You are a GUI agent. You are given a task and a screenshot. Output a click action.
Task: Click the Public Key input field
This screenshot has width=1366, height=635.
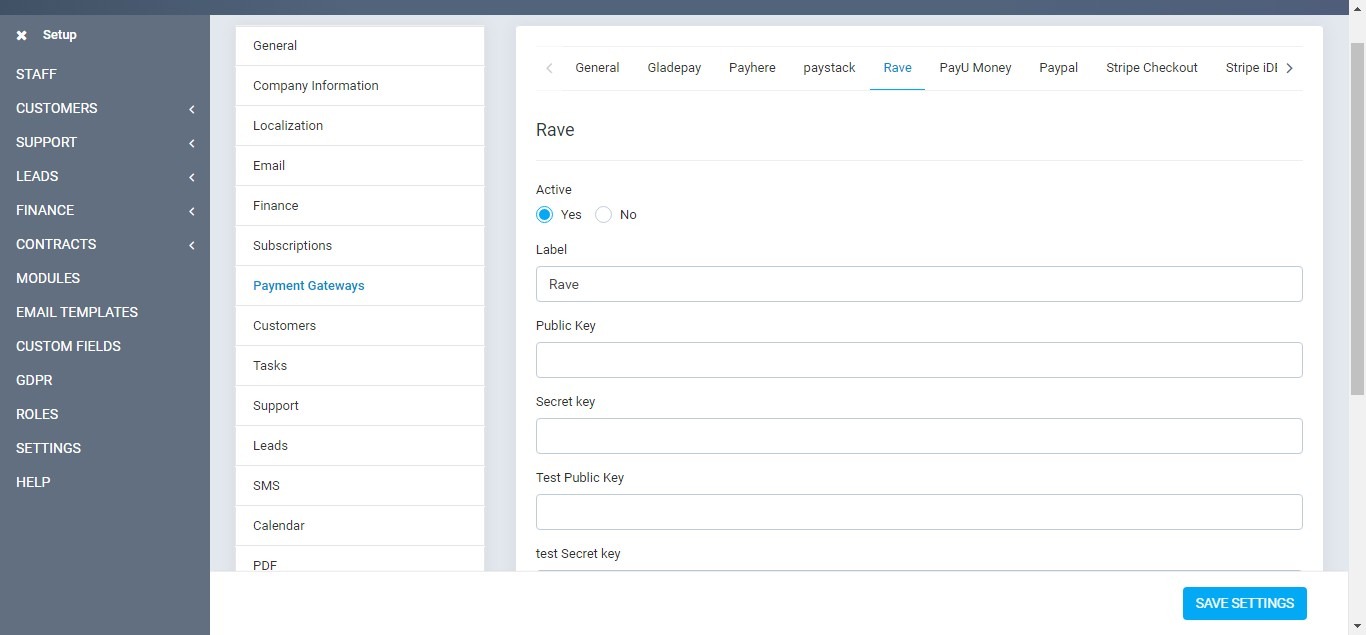(x=919, y=360)
